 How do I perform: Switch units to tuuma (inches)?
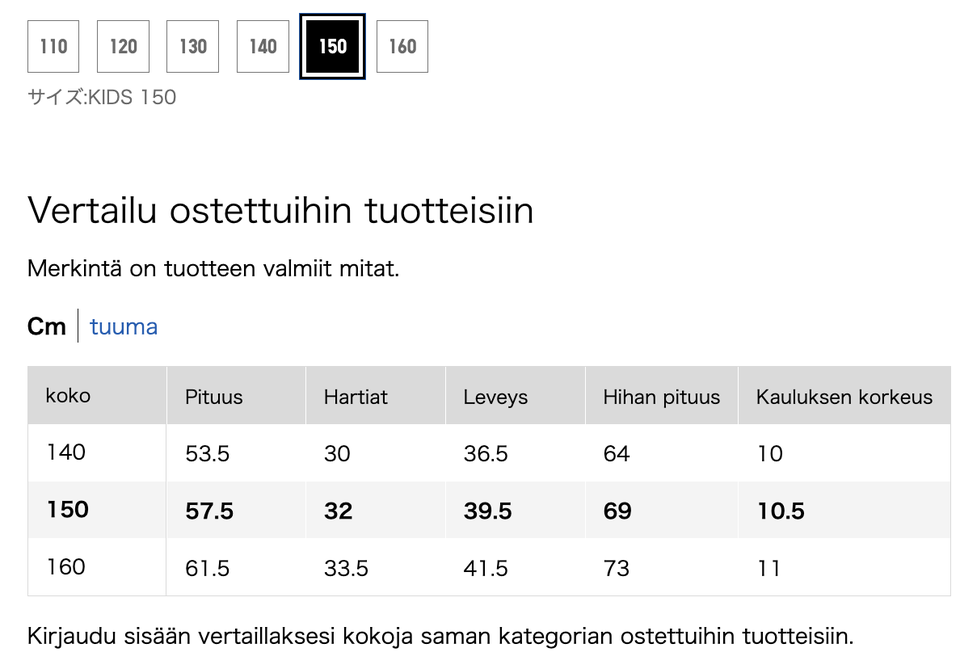[124, 327]
